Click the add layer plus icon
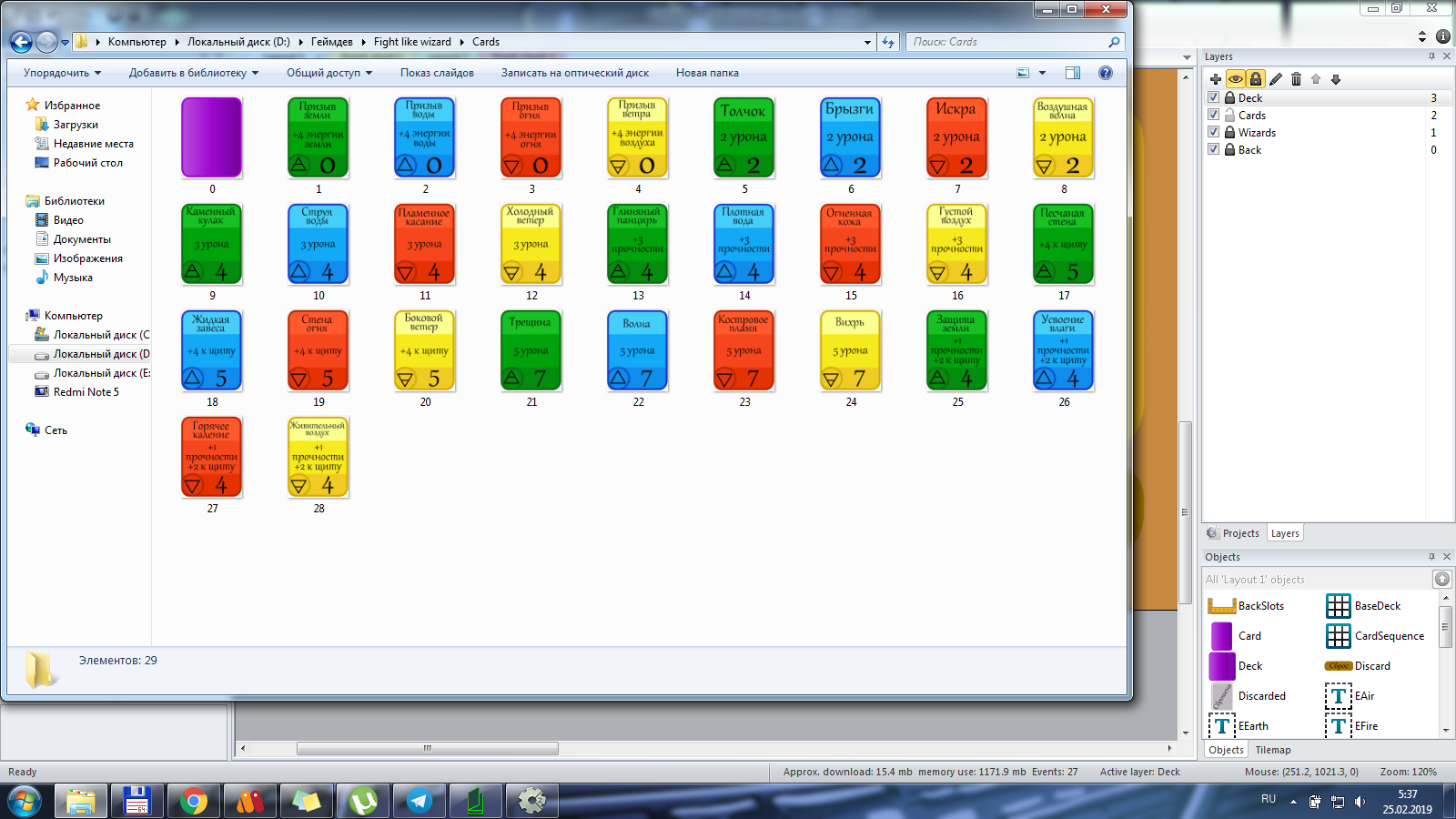 1215,79
